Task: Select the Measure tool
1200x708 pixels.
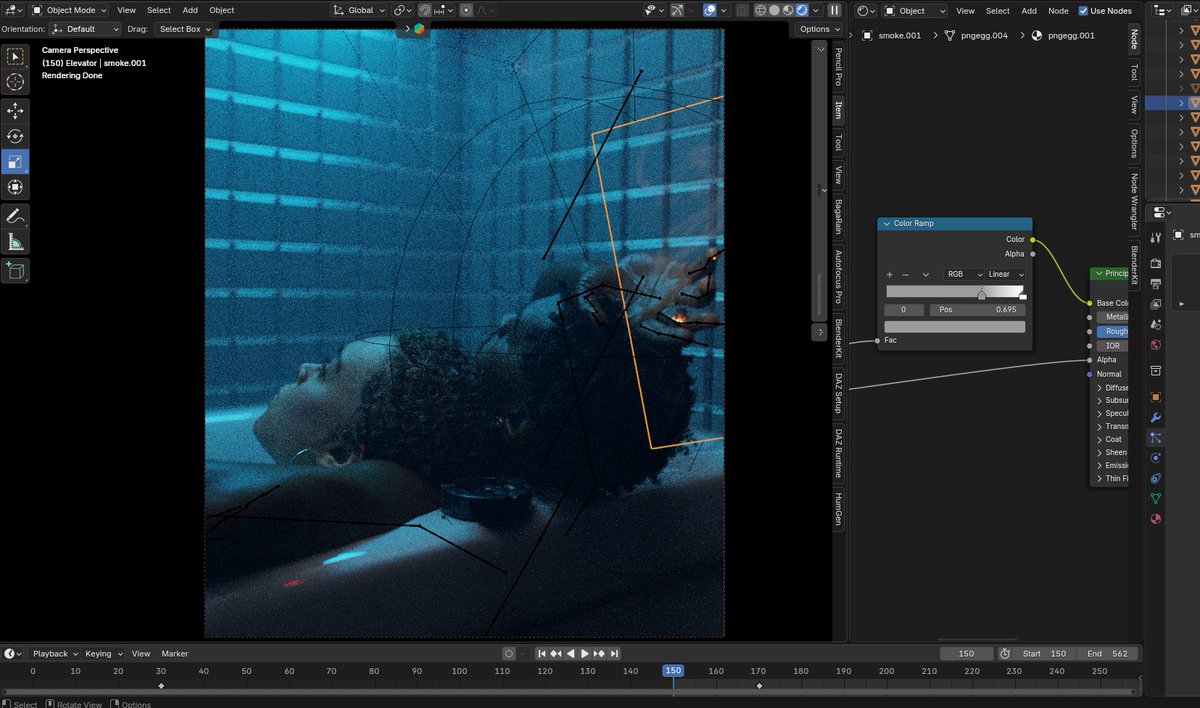Action: tap(15, 242)
